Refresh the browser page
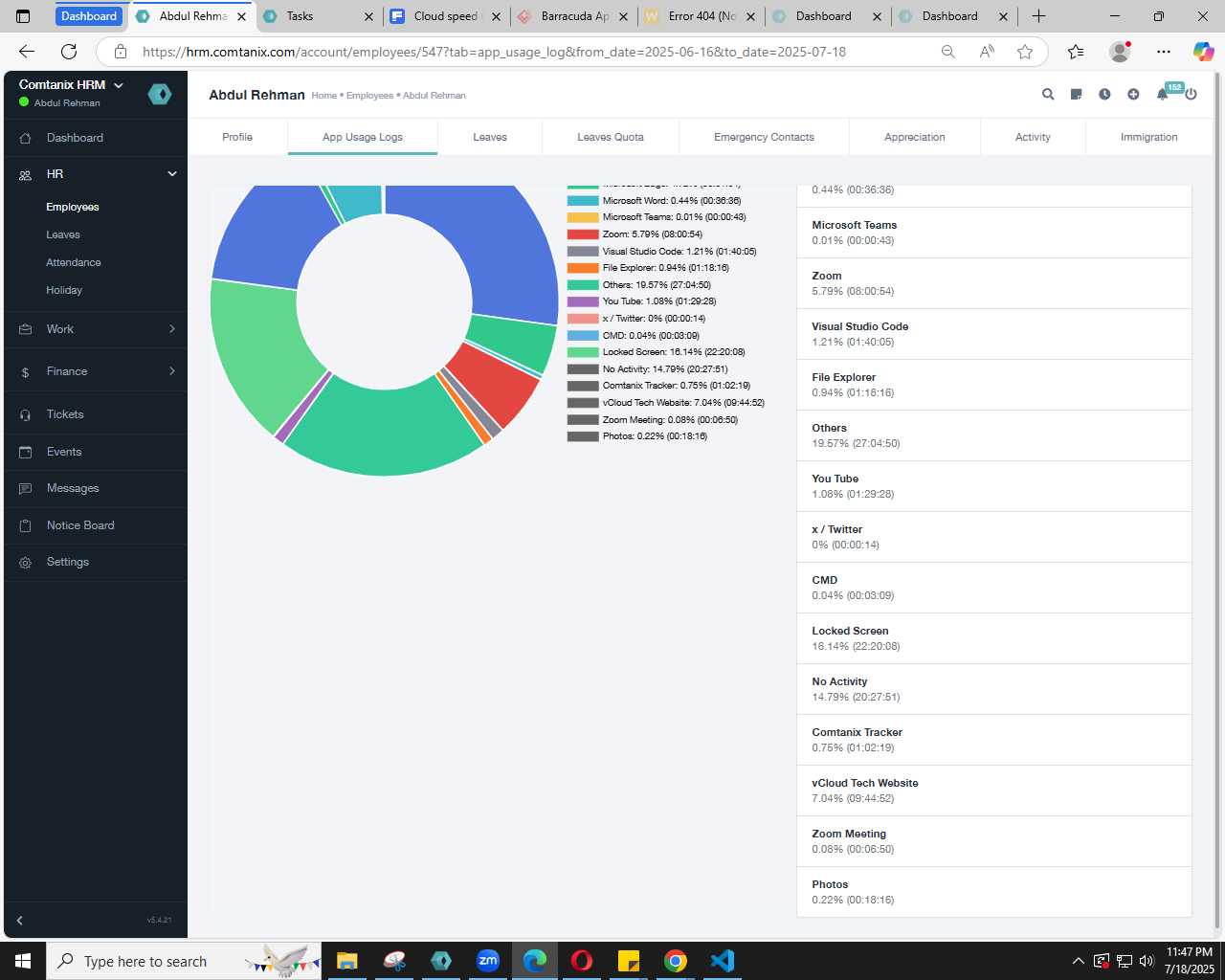 [69, 52]
